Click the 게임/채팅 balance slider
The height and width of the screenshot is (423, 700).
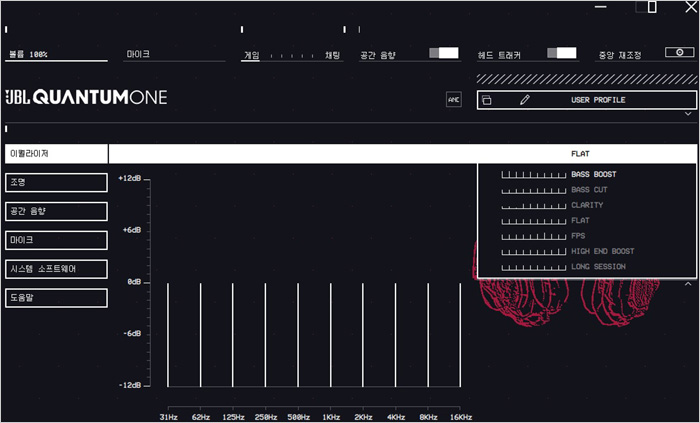pos(292,56)
